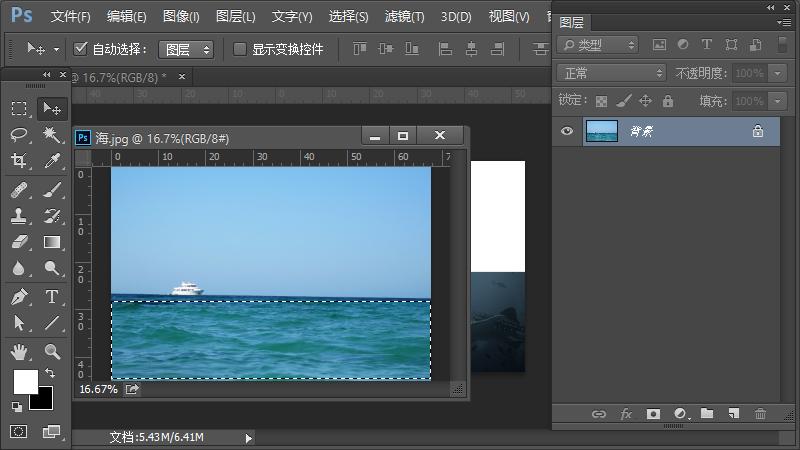Select the Eraser tool
The width and height of the screenshot is (800, 450).
tap(19, 242)
